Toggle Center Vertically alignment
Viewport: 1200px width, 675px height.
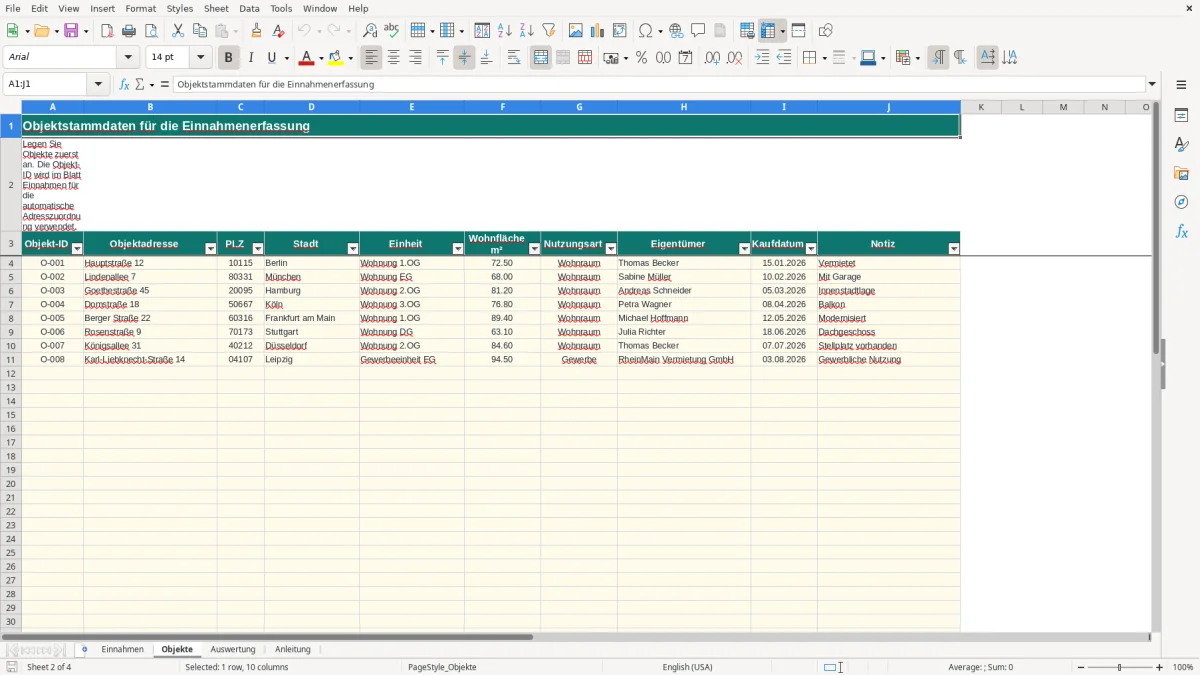464,58
